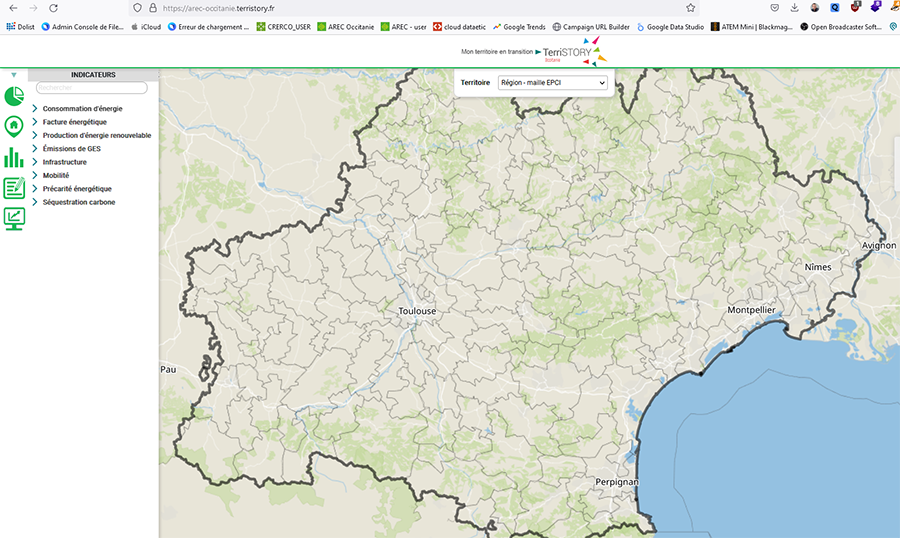Reload the page with the refresh icon
900x538 pixels.
pos(53,8)
